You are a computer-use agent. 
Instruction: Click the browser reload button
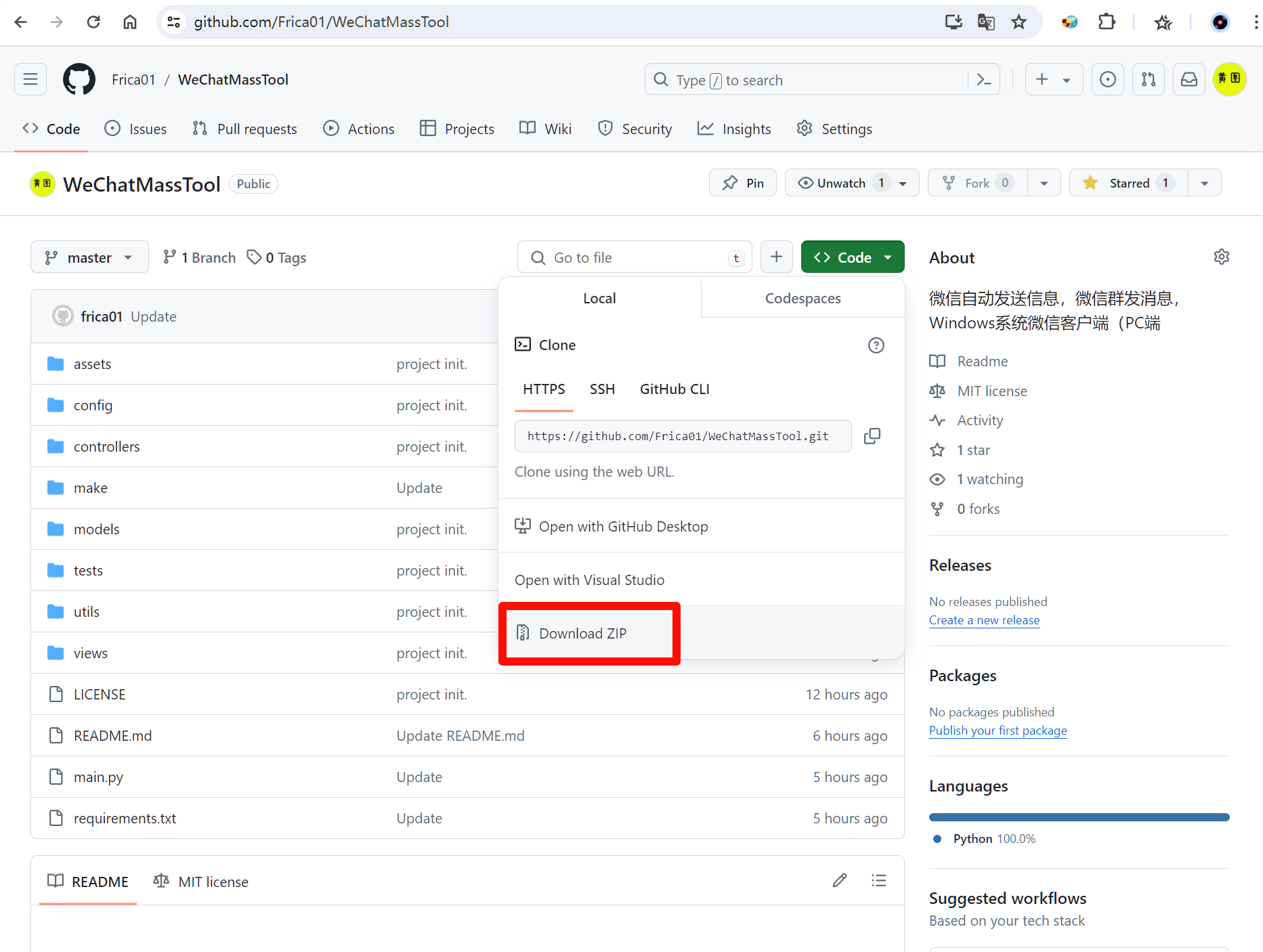point(93,22)
